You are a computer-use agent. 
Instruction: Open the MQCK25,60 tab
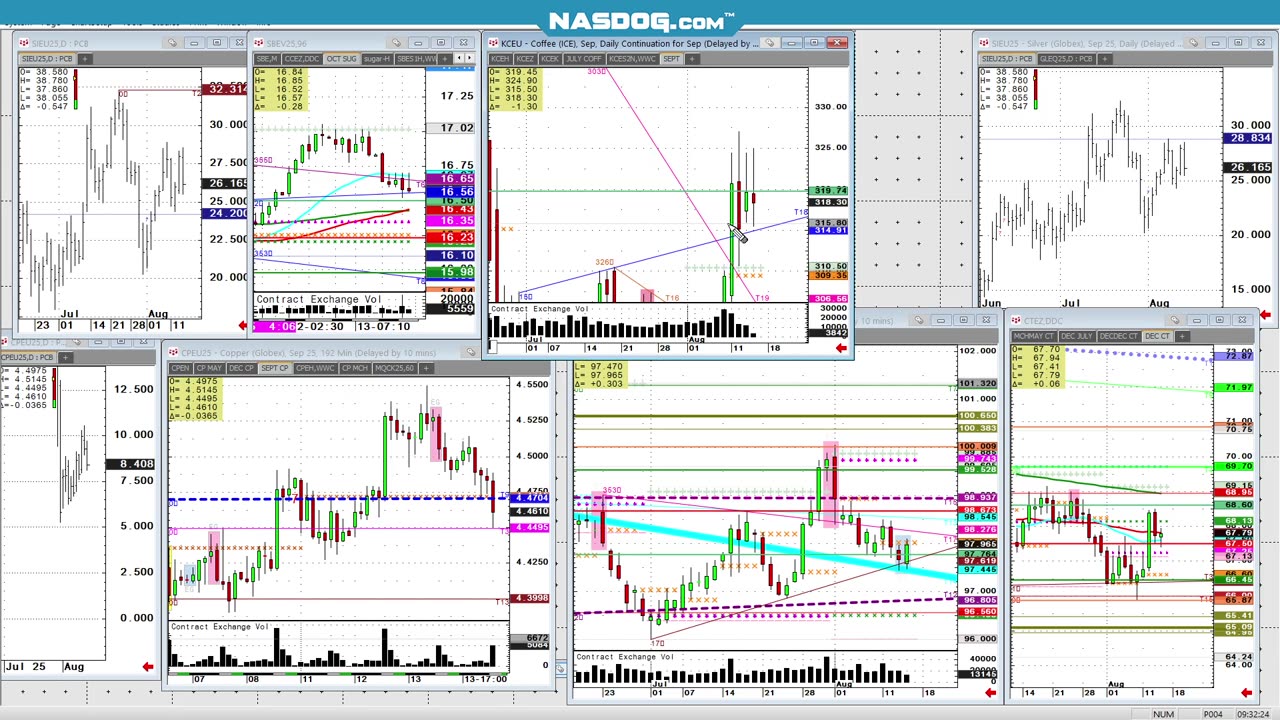point(394,368)
